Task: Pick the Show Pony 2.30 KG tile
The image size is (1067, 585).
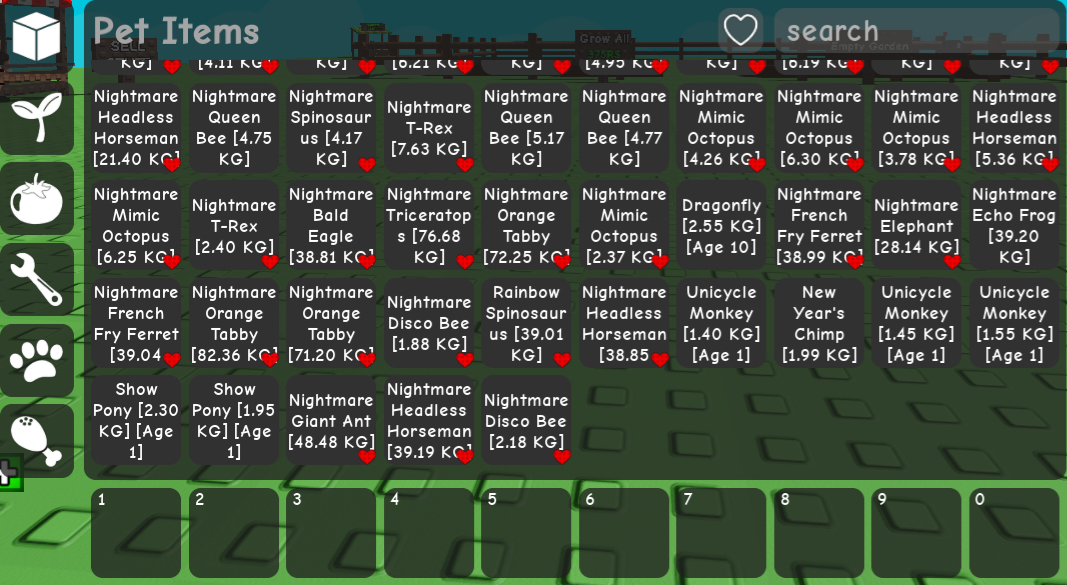Action: (136, 420)
